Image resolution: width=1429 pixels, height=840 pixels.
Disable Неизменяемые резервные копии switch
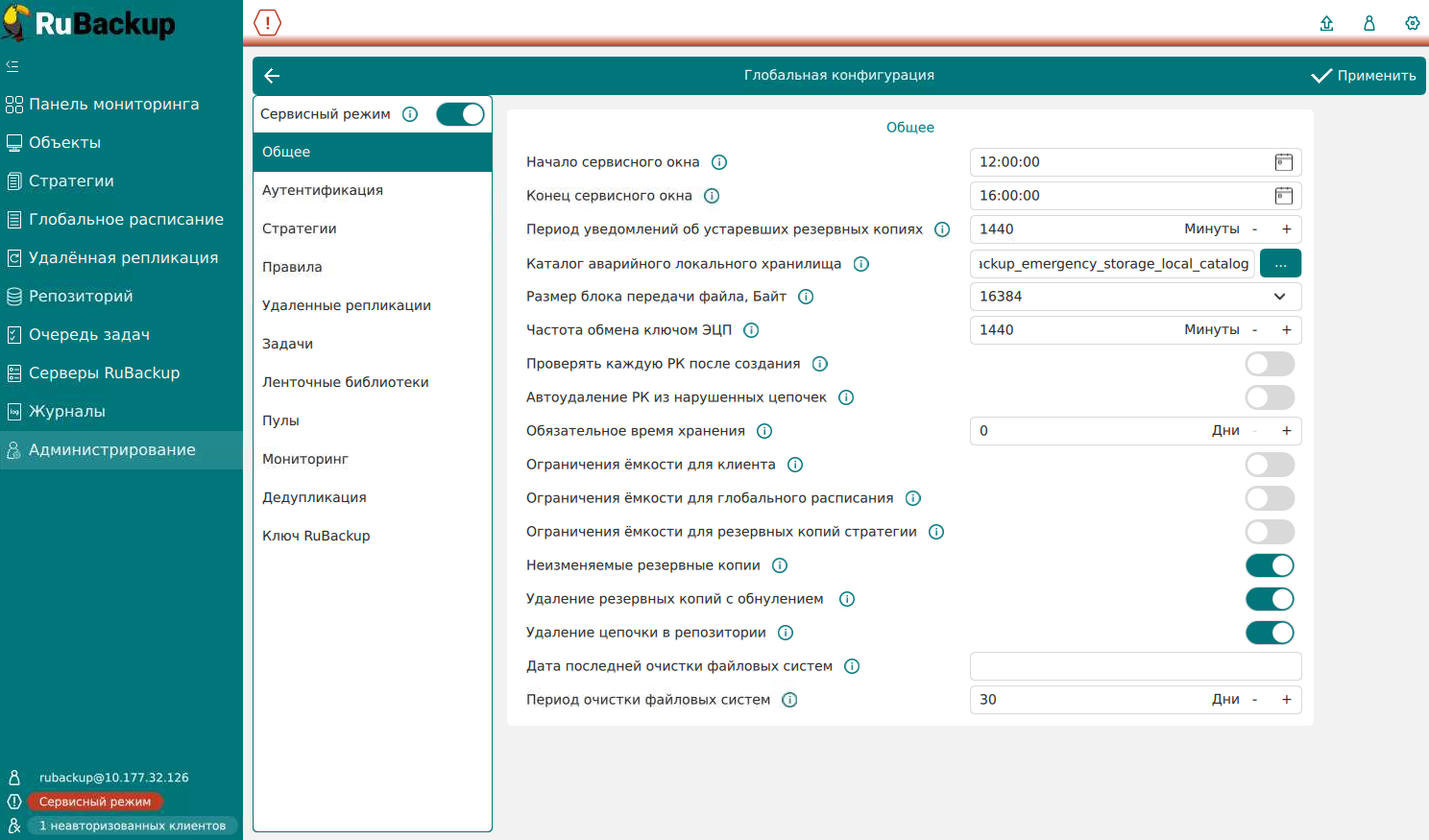[1270, 565]
